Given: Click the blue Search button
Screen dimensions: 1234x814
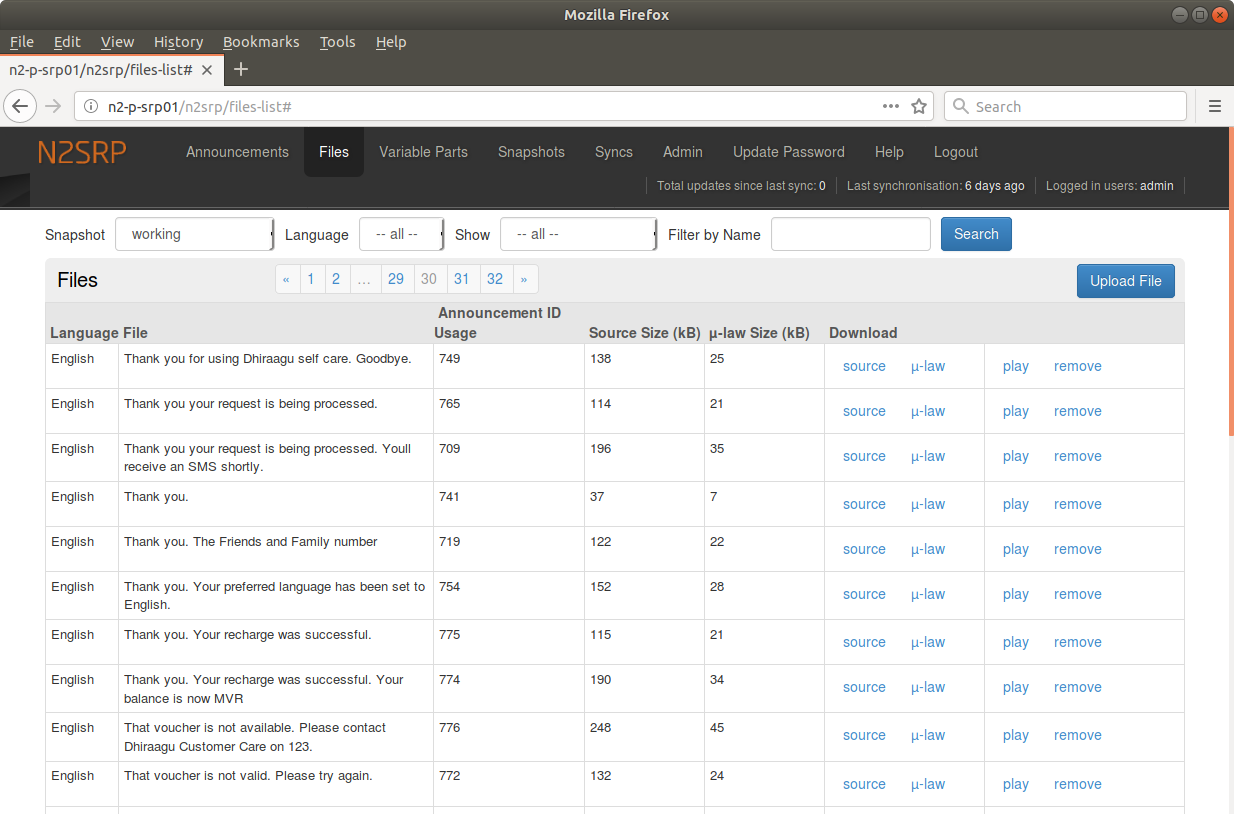Looking at the screenshot, I should pyautogui.click(x=976, y=234).
